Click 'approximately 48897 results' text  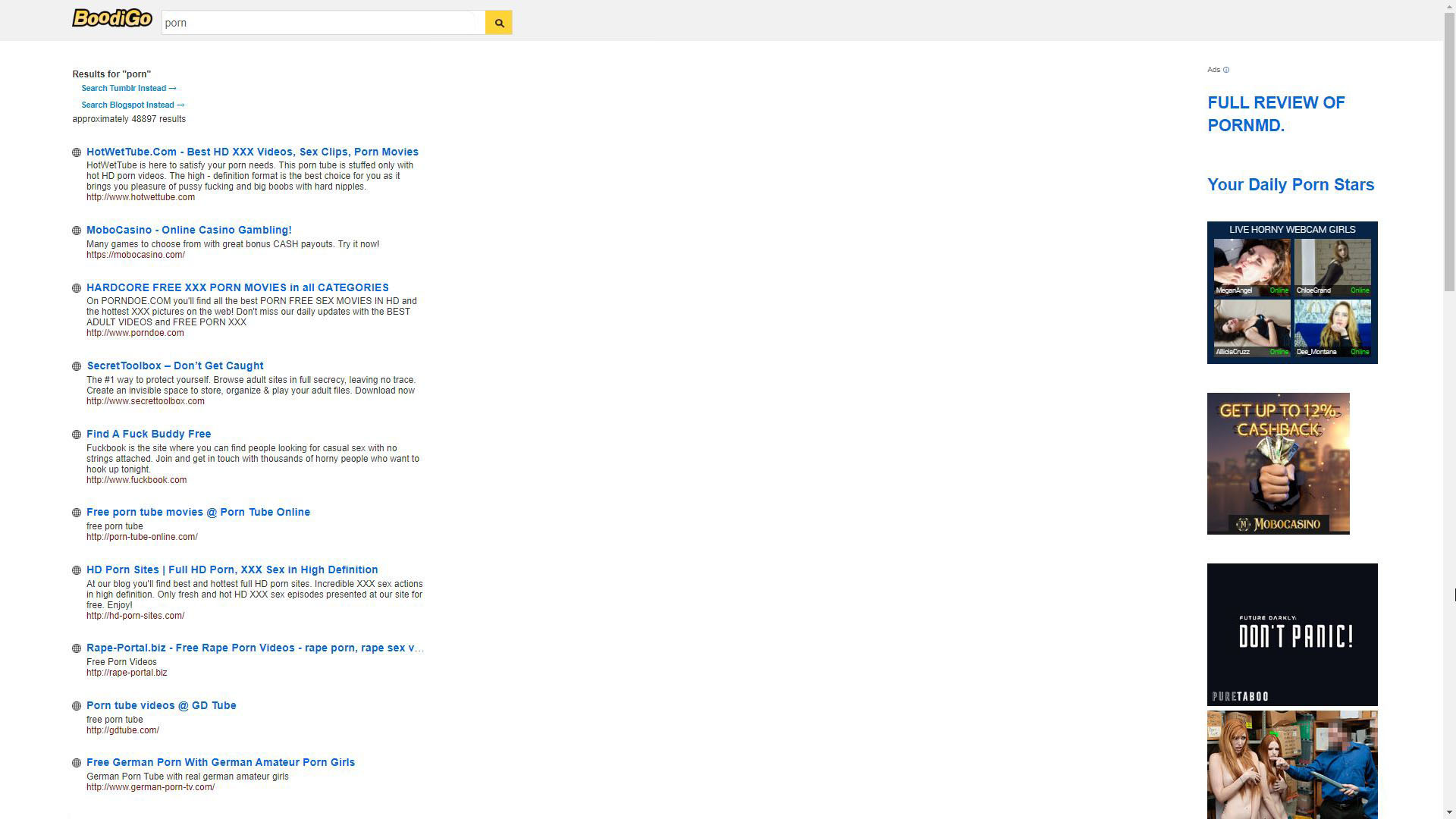[129, 119]
